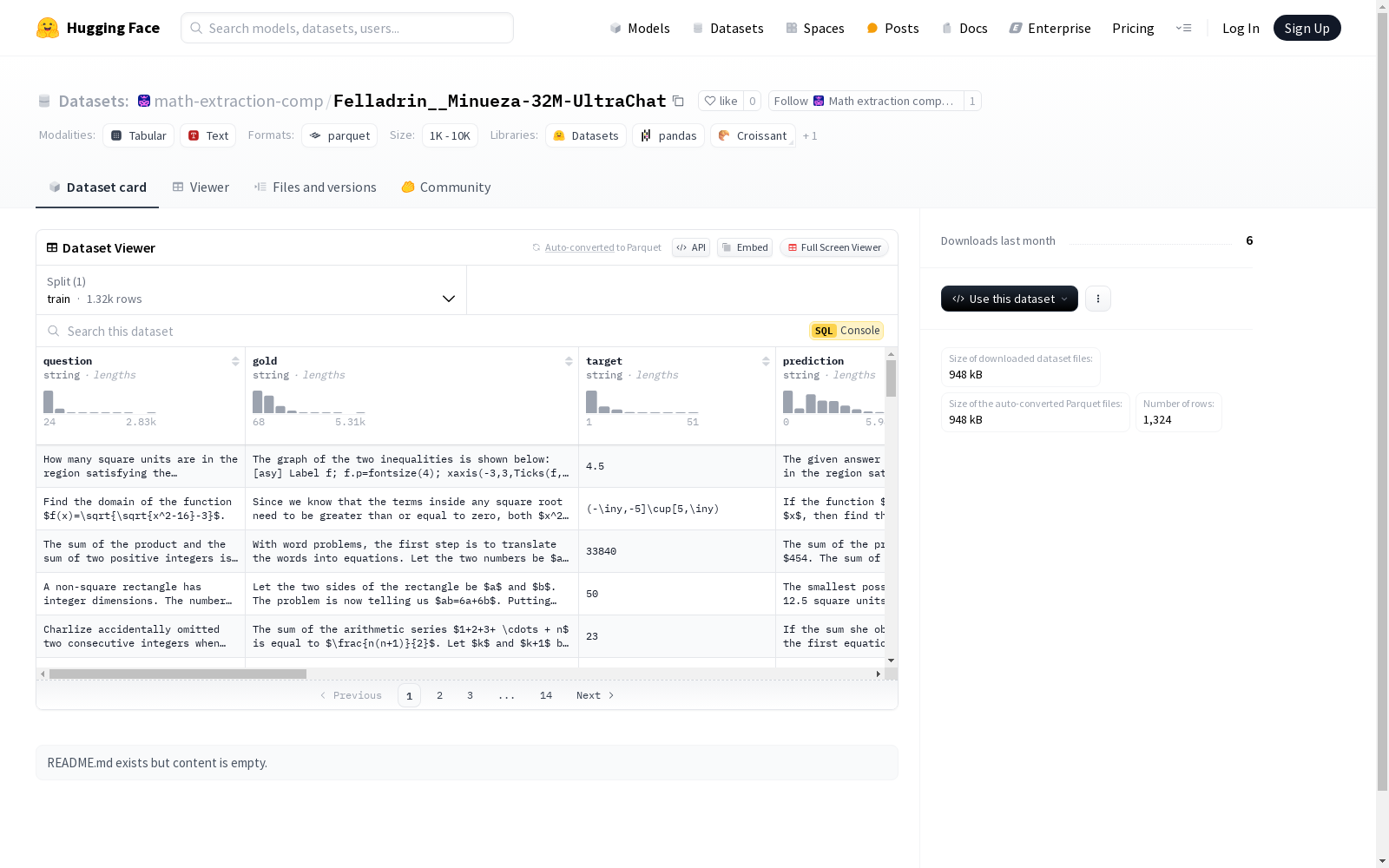Click the follower count 1
The width and height of the screenshot is (1389, 868).
(972, 101)
